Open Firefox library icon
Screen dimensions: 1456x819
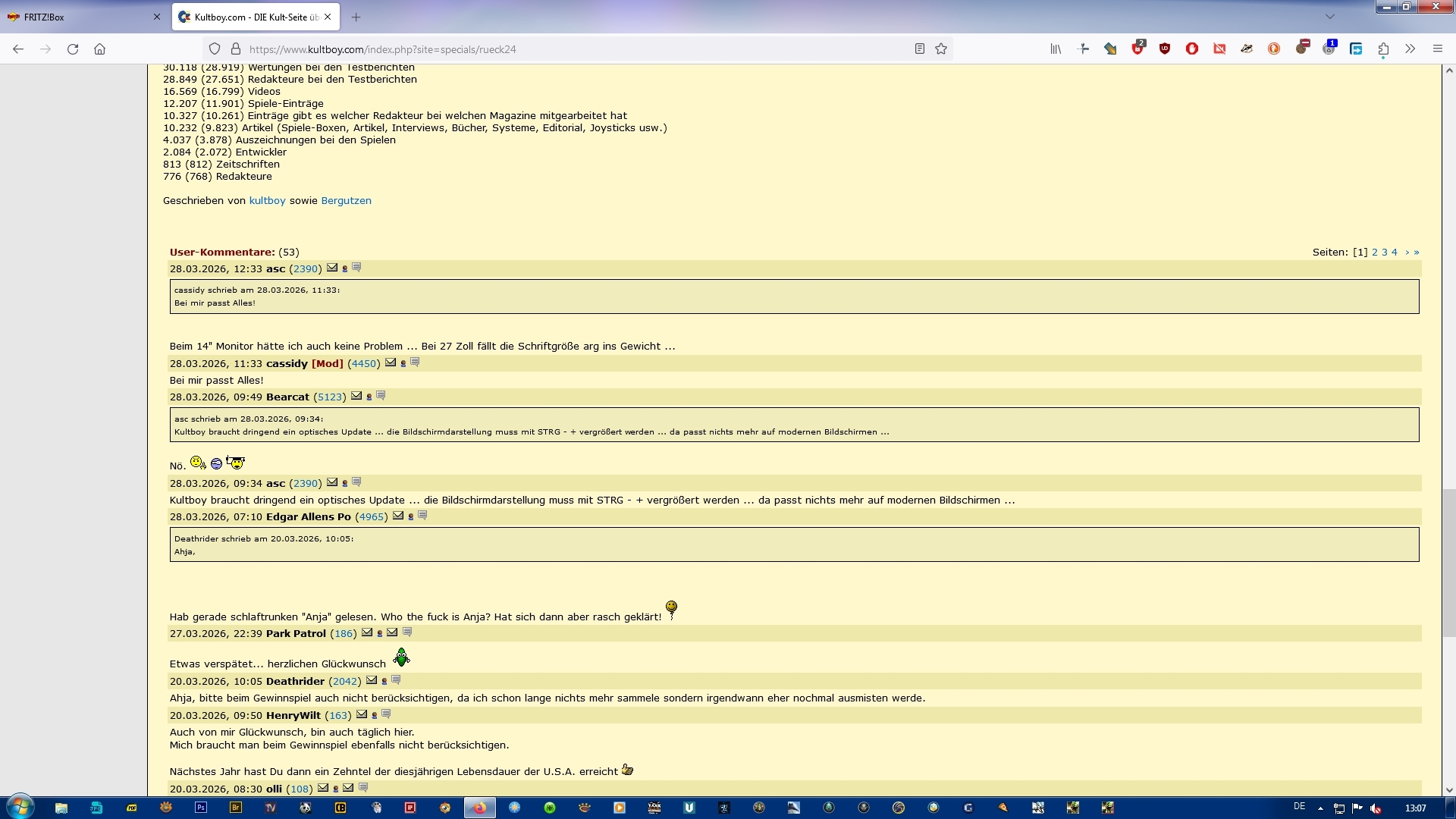click(x=1056, y=49)
